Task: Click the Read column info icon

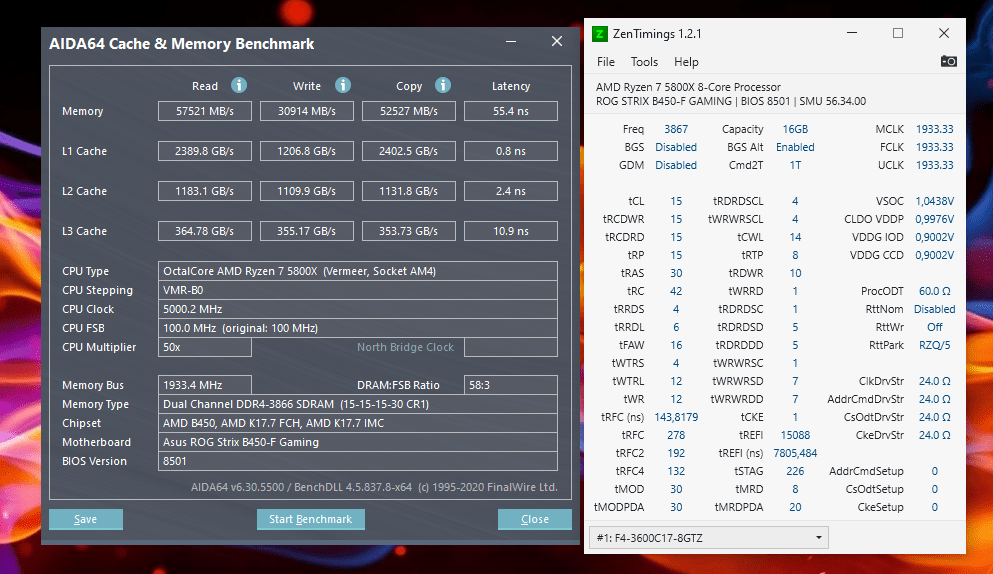Action: [239, 85]
